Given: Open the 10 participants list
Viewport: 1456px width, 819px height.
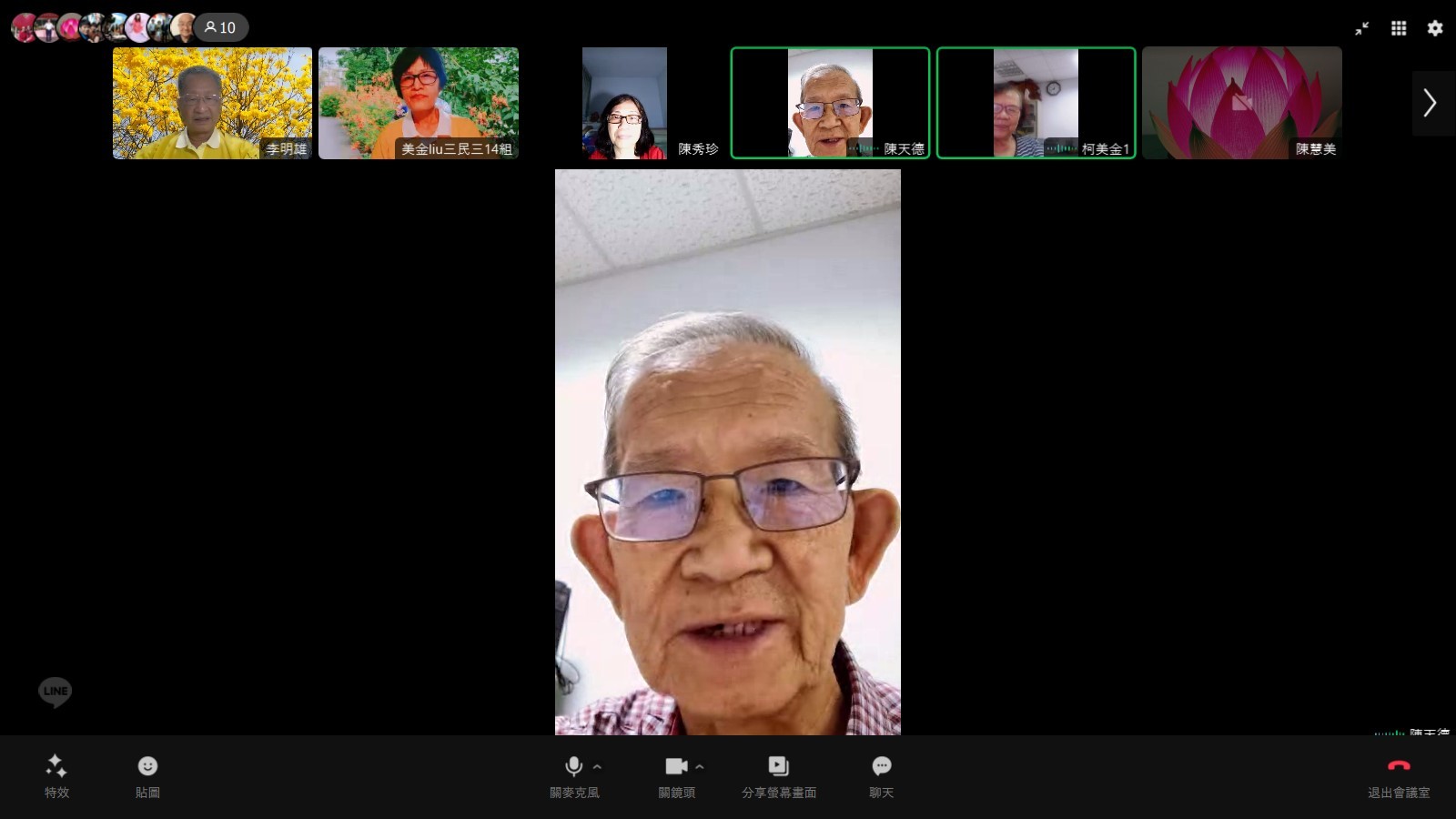Looking at the screenshot, I should [x=220, y=27].
